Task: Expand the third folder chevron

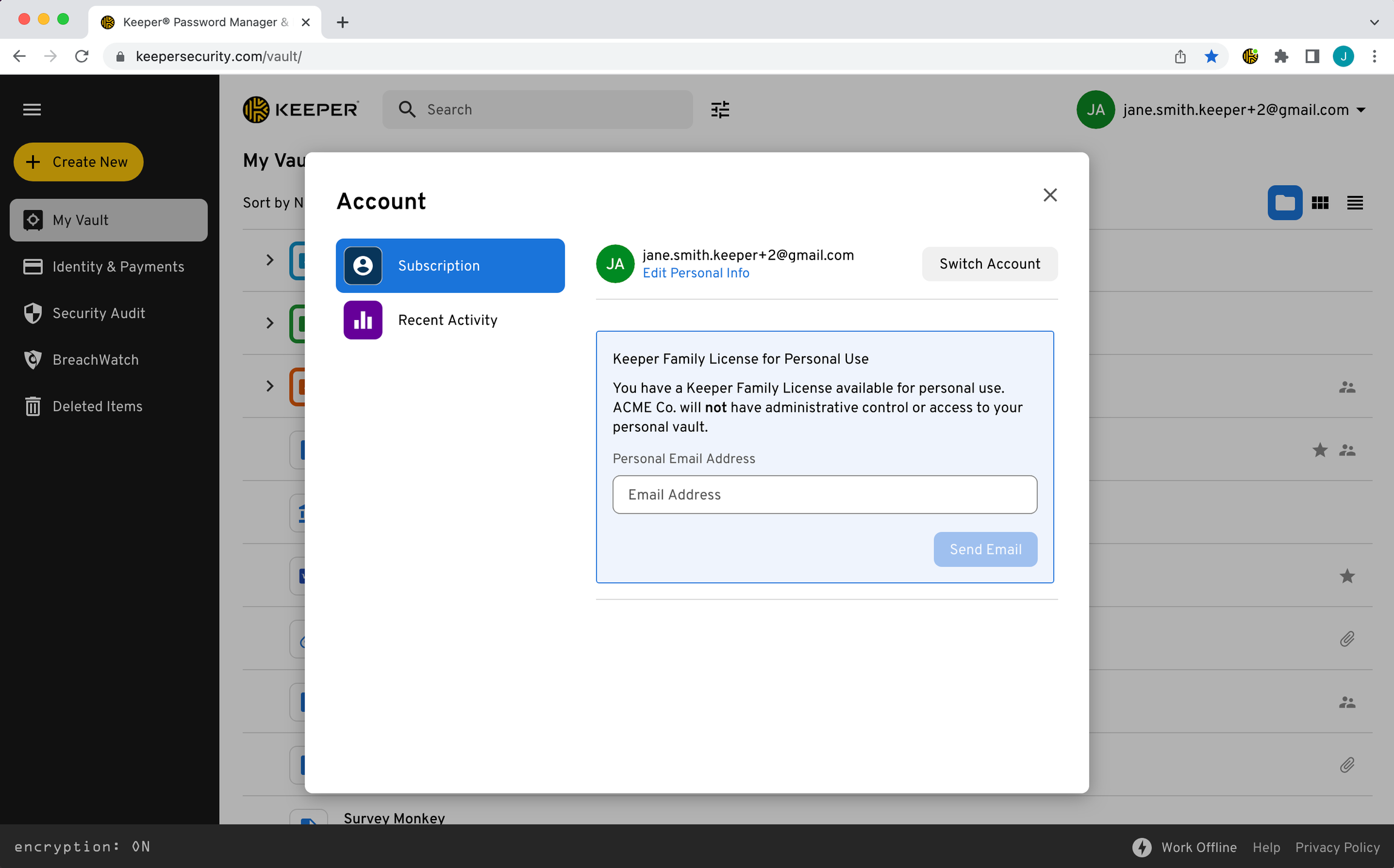Action: click(270, 386)
